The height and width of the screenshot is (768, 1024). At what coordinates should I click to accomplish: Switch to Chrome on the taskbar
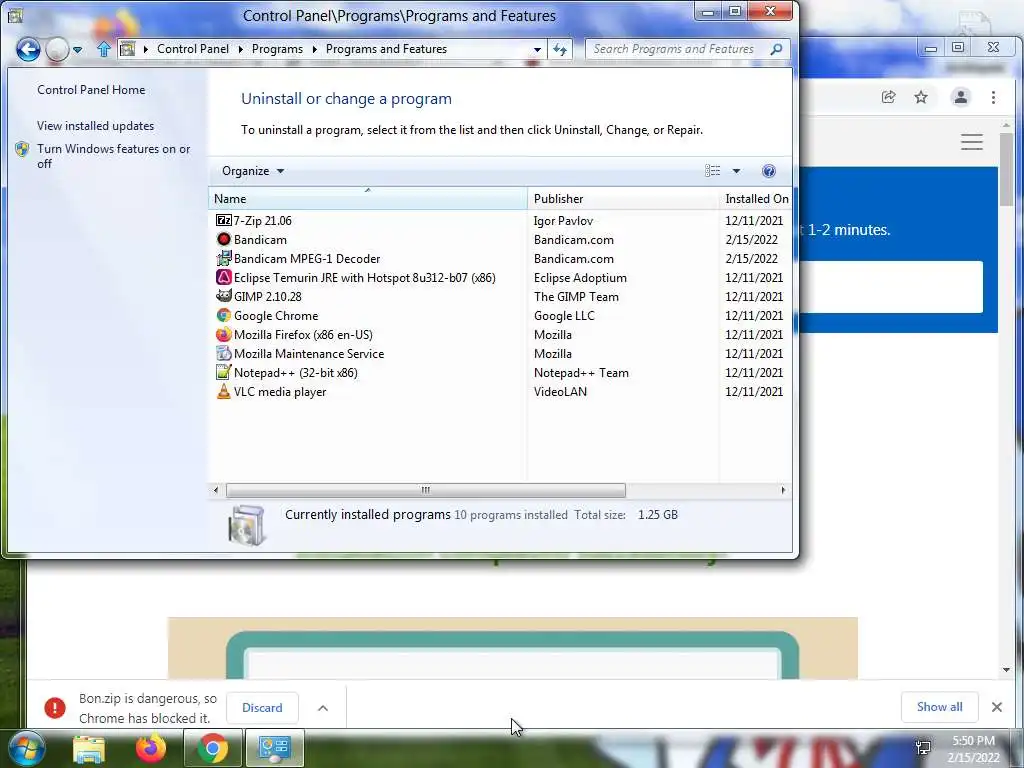coord(212,748)
